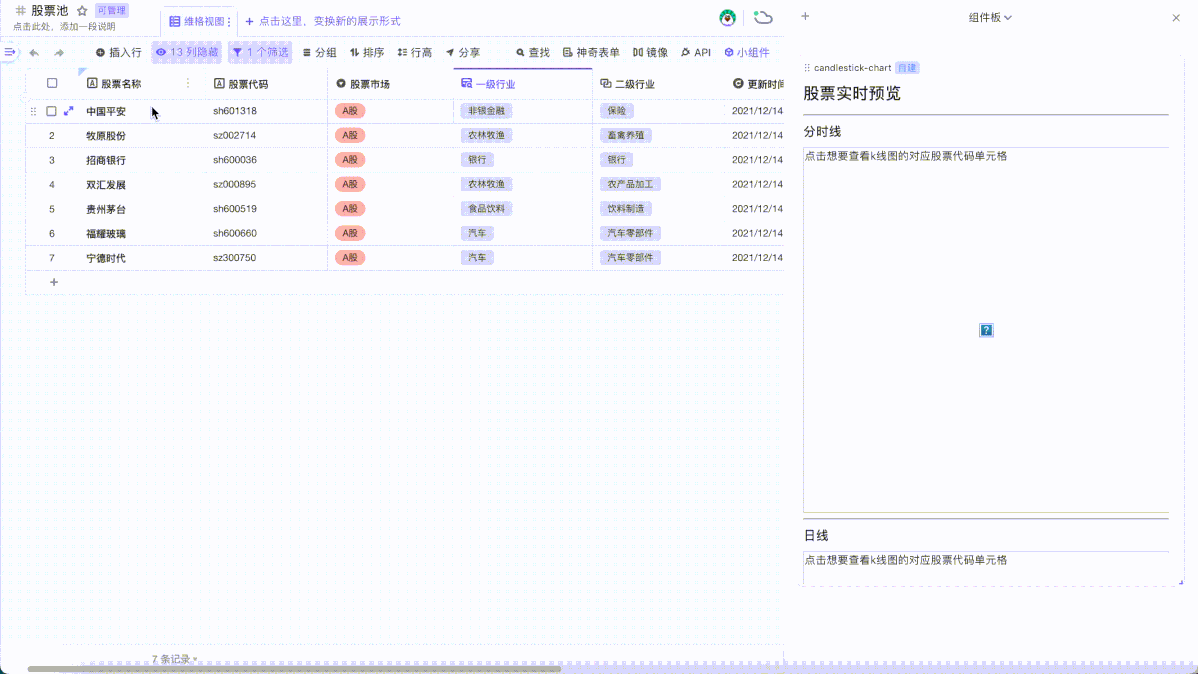Image resolution: width=1198 pixels, height=674 pixels.
Task: Open the 查找 search tool
Action: pos(533,53)
